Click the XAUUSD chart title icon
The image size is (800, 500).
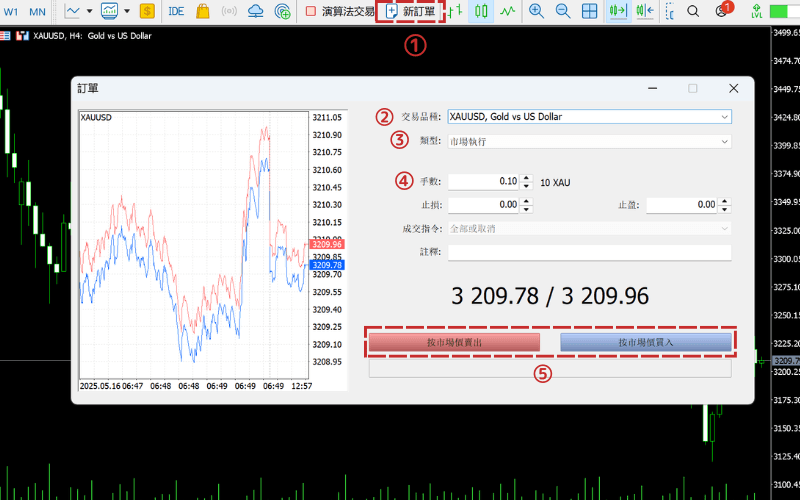(x=22, y=36)
